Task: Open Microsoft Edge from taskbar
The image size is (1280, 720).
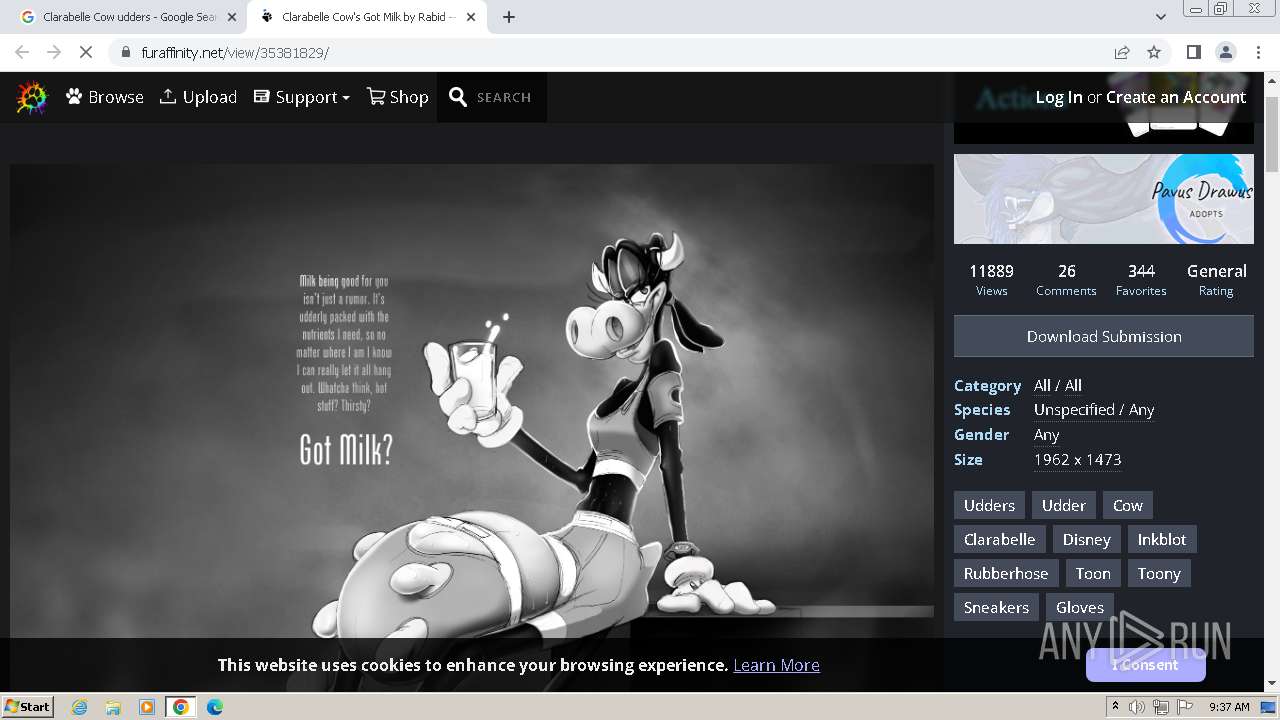Action: tap(215, 707)
